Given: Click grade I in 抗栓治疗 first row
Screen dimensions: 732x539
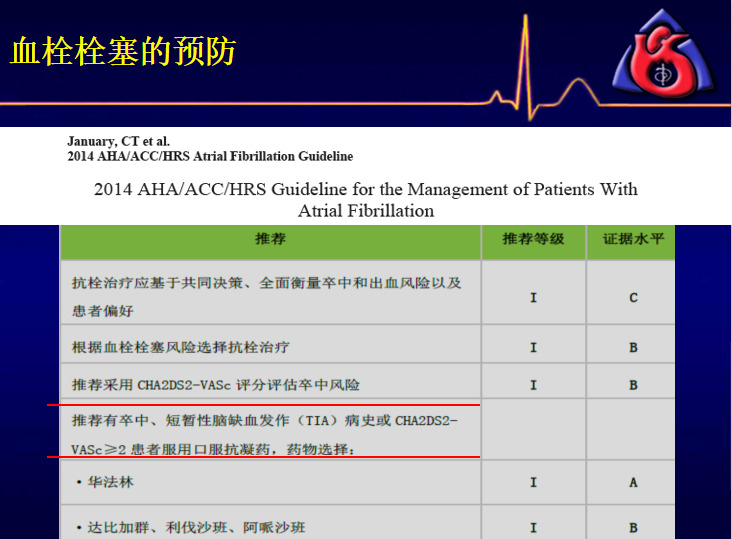Looking at the screenshot, I should [533, 297].
